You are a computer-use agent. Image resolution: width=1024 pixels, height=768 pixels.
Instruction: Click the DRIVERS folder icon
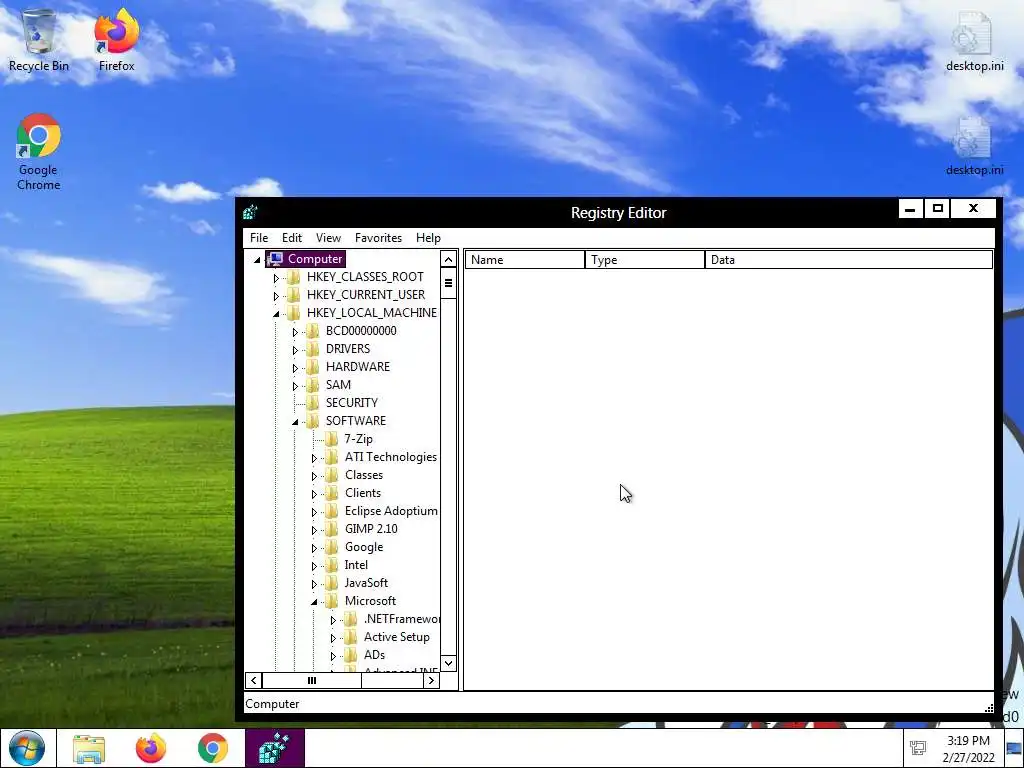click(313, 349)
